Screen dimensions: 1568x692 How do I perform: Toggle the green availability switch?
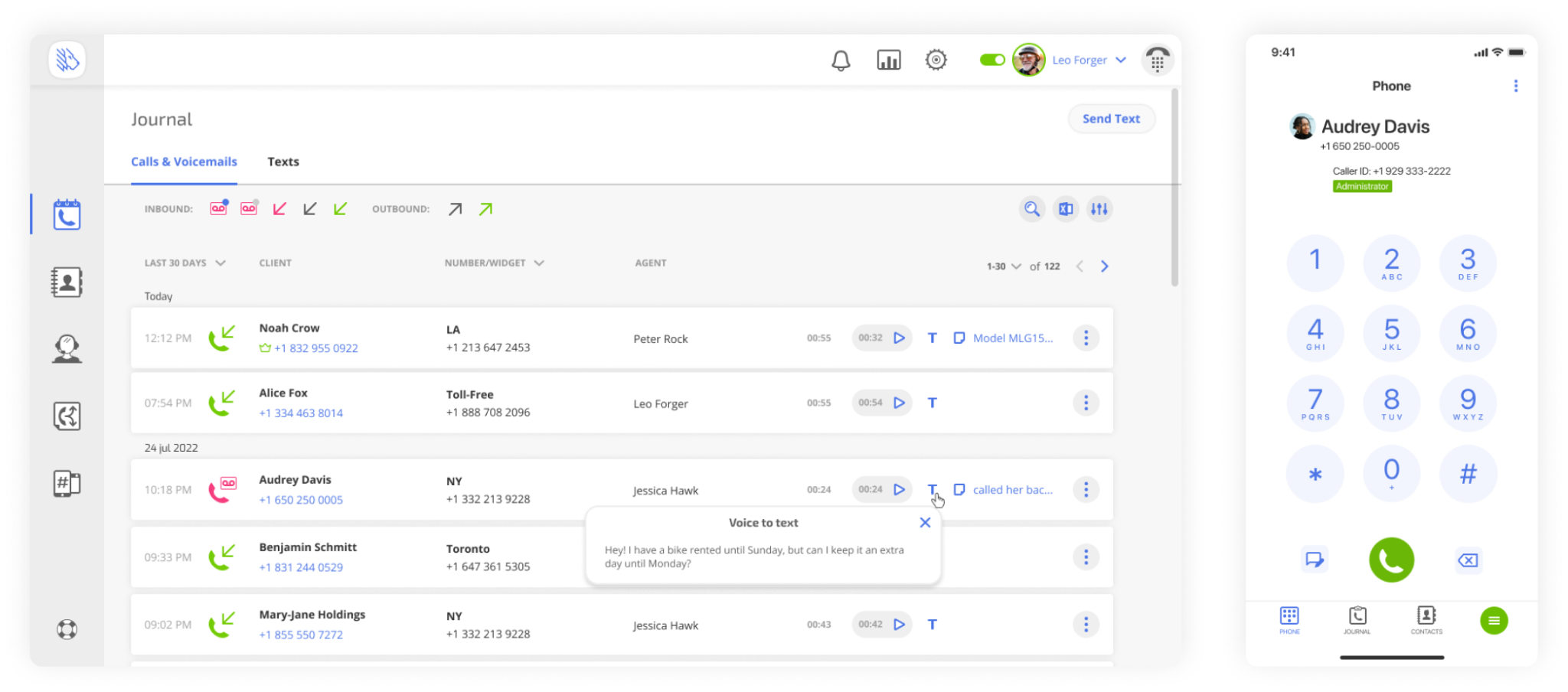point(992,60)
